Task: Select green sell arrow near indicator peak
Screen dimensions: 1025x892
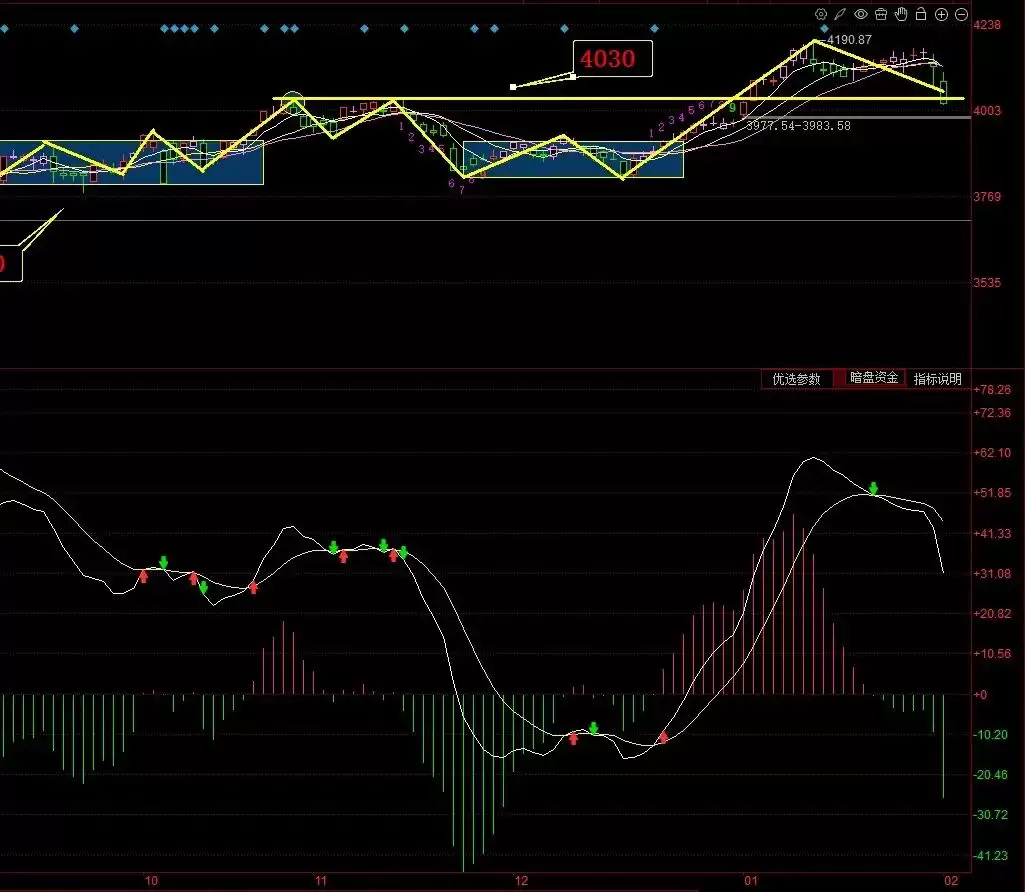Action: 874,488
